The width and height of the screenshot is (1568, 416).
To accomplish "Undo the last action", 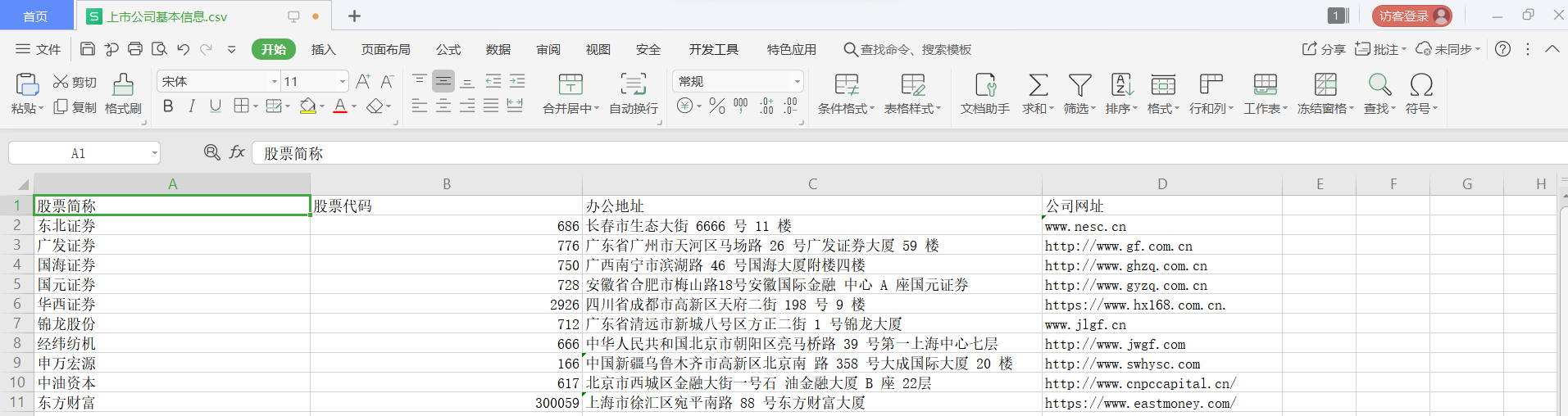I will 183,49.
